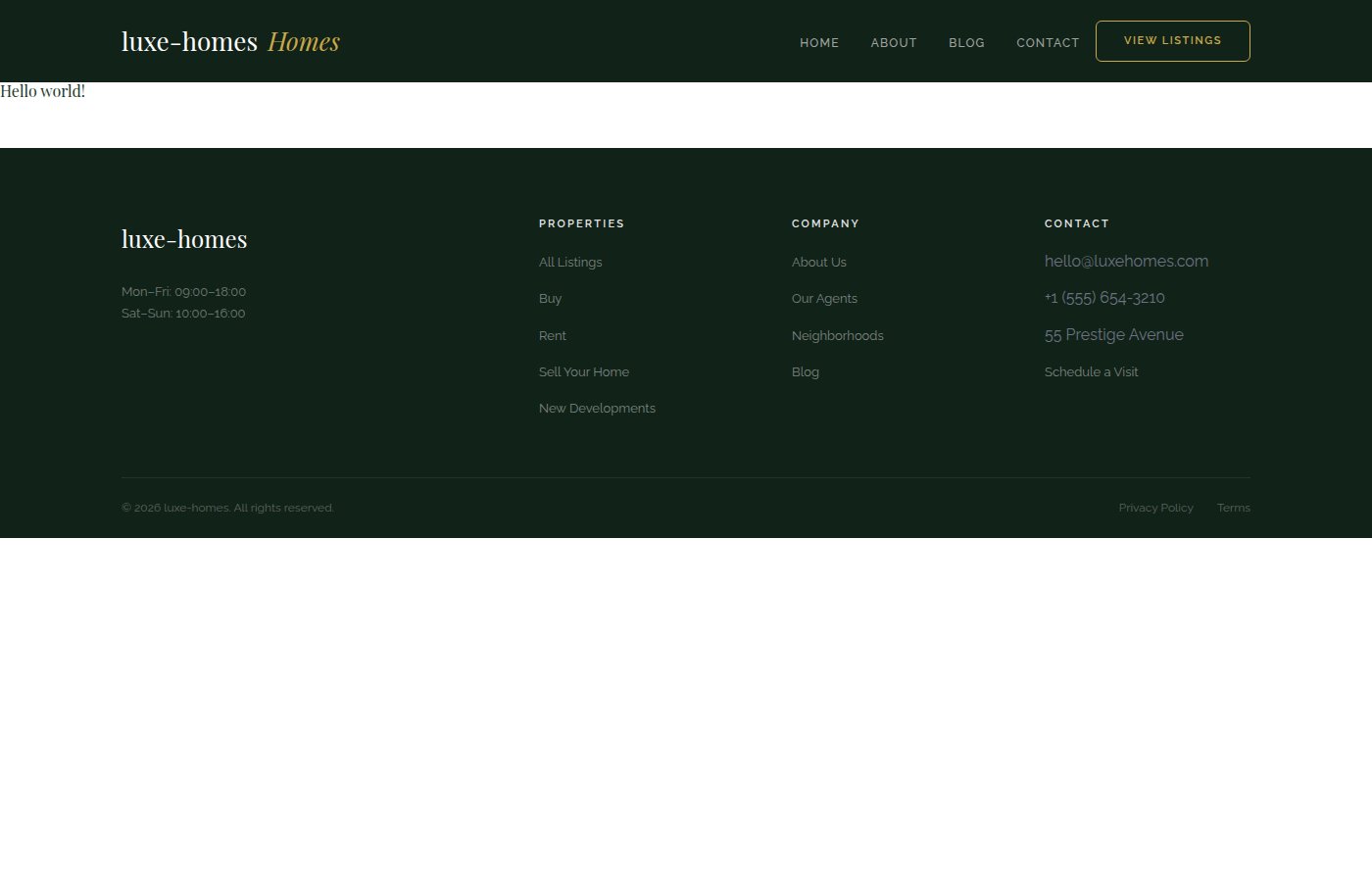Open Neighborhoods footer link
1372x882 pixels.
point(838,335)
